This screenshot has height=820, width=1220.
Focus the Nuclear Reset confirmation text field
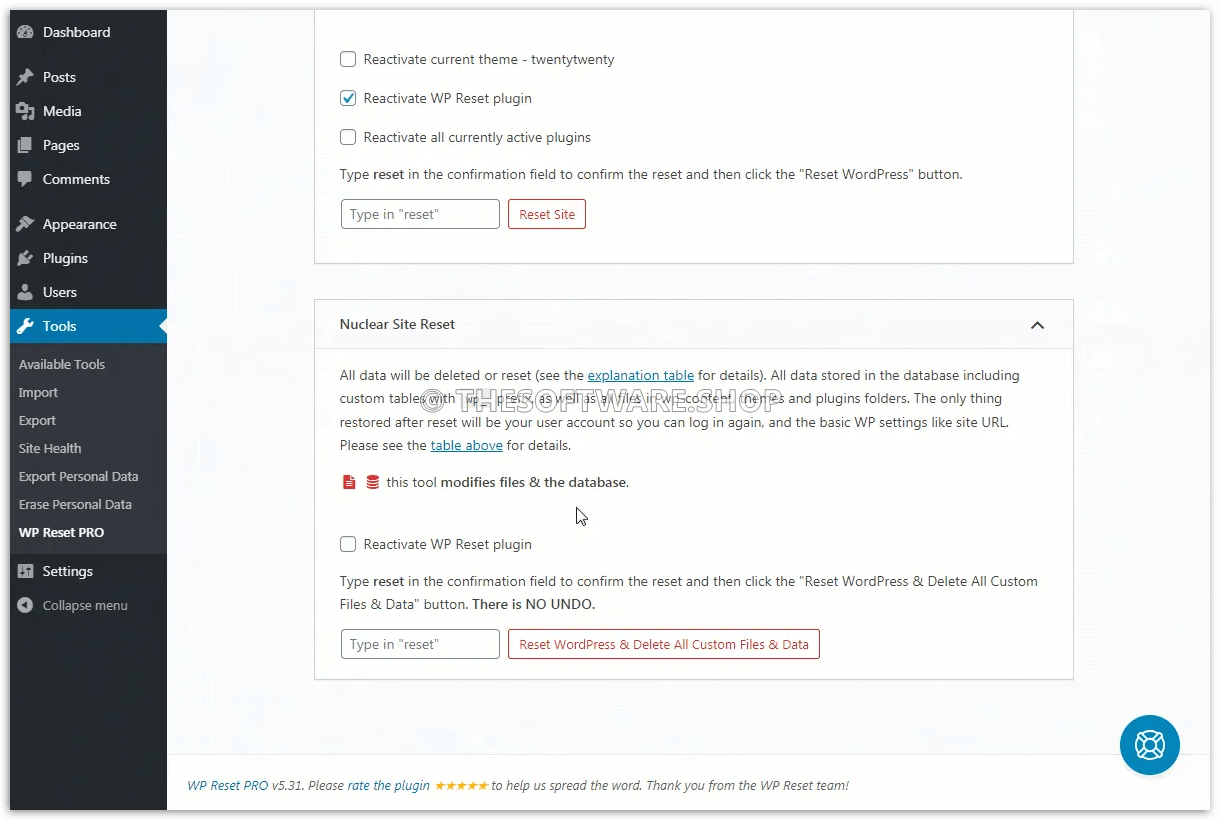(x=420, y=644)
